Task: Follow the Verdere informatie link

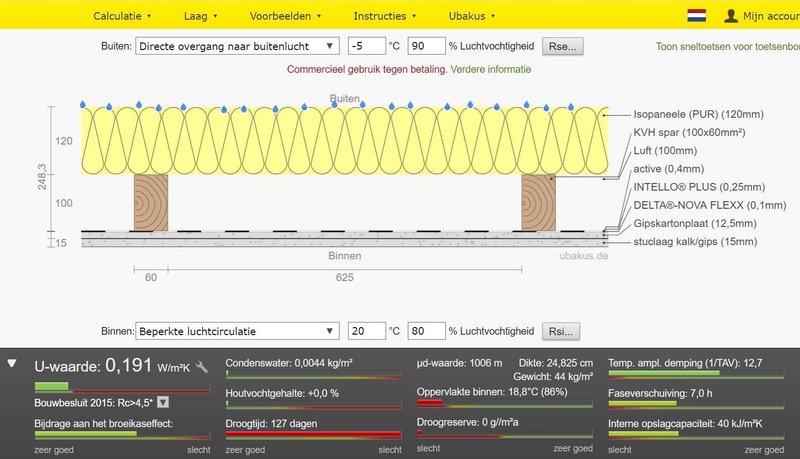Action: pos(491,69)
